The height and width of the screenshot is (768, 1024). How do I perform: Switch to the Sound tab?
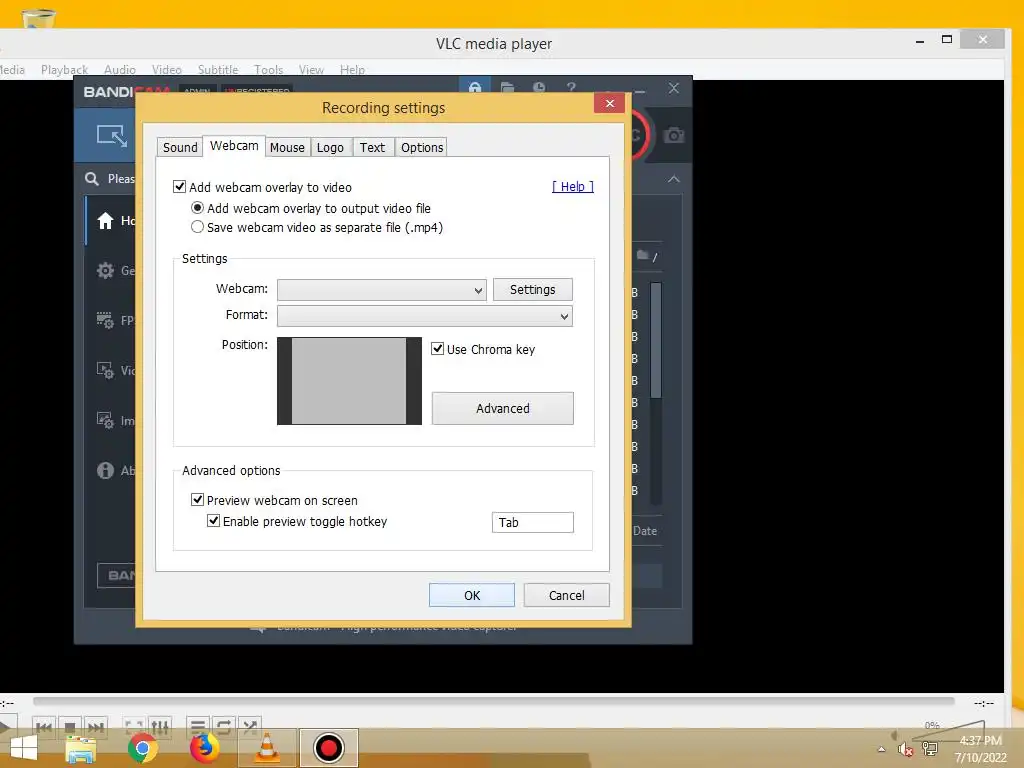180,148
